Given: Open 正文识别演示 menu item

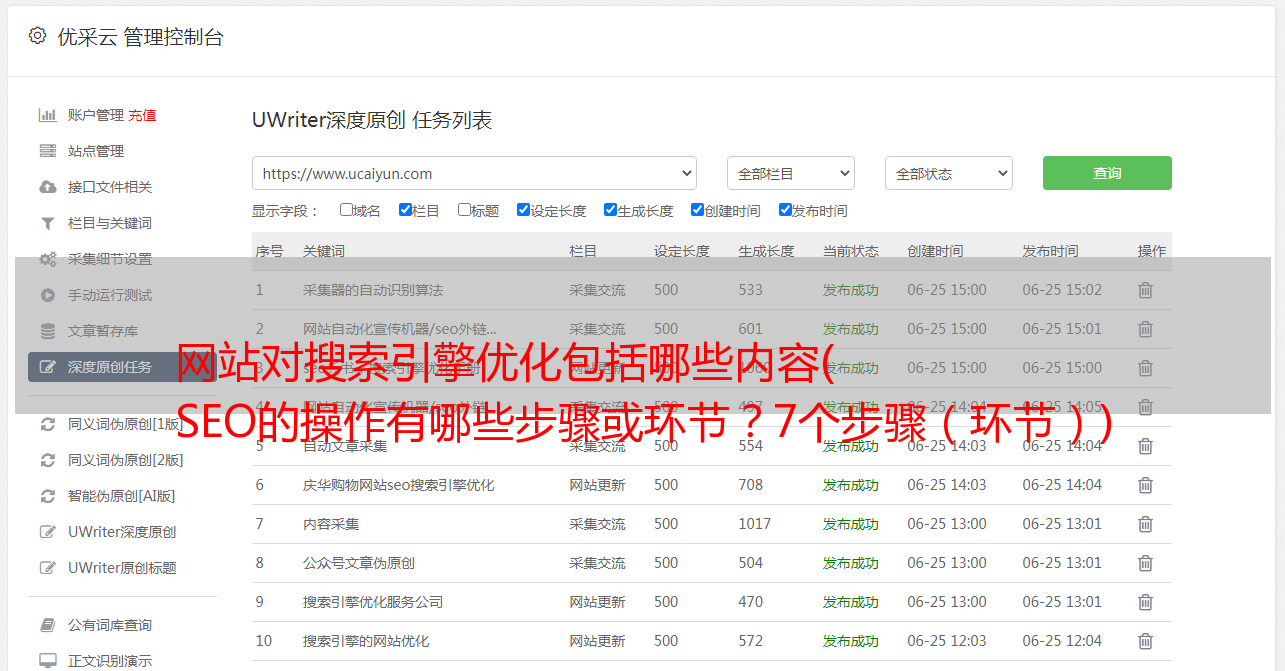Looking at the screenshot, I should (x=110, y=661).
